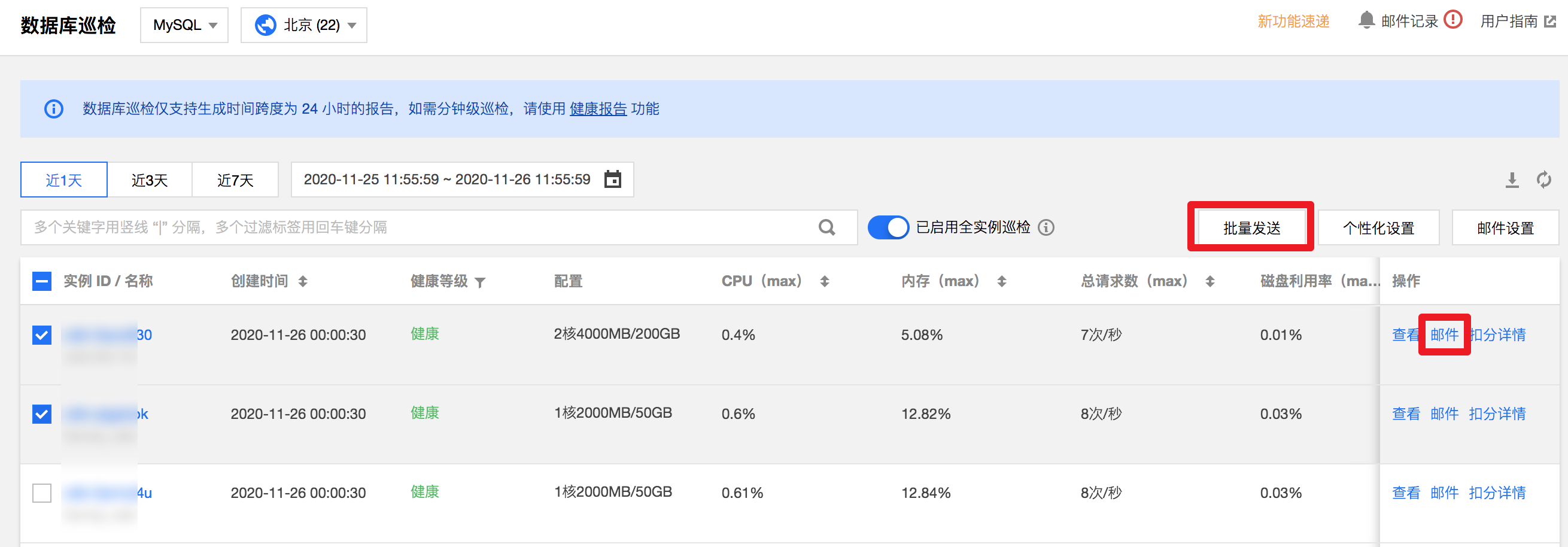1568x547 pixels.
Task: Select the 近7天 time range tab
Action: [235, 180]
